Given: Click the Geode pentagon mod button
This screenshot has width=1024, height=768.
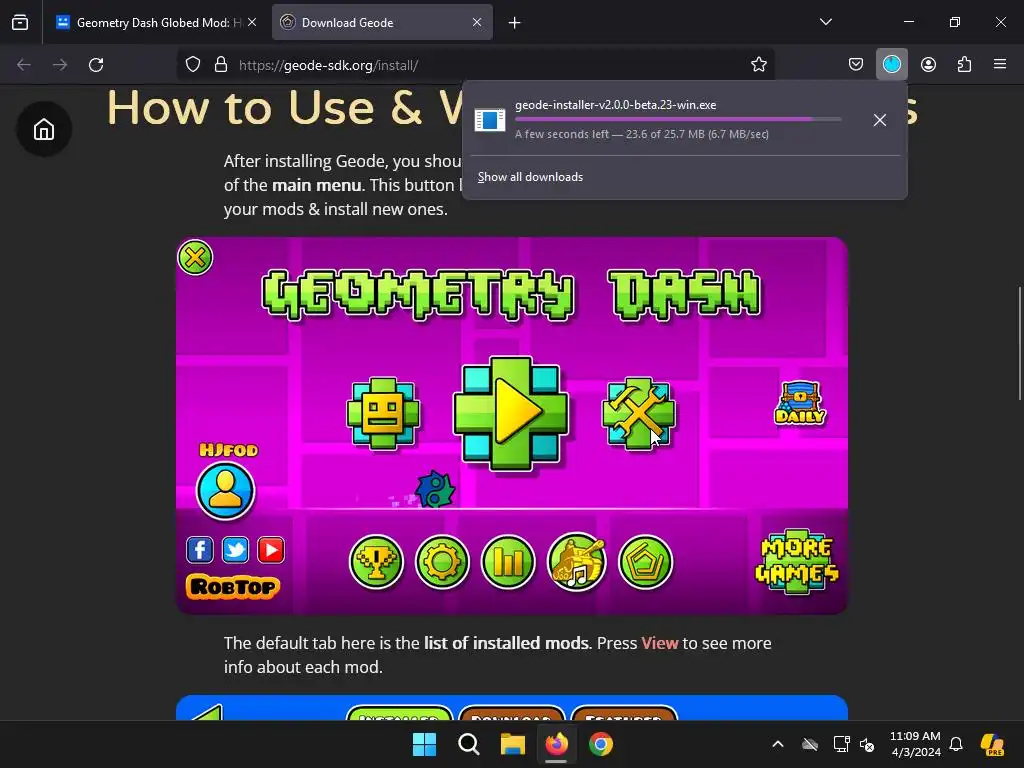Looking at the screenshot, I should coord(645,562).
